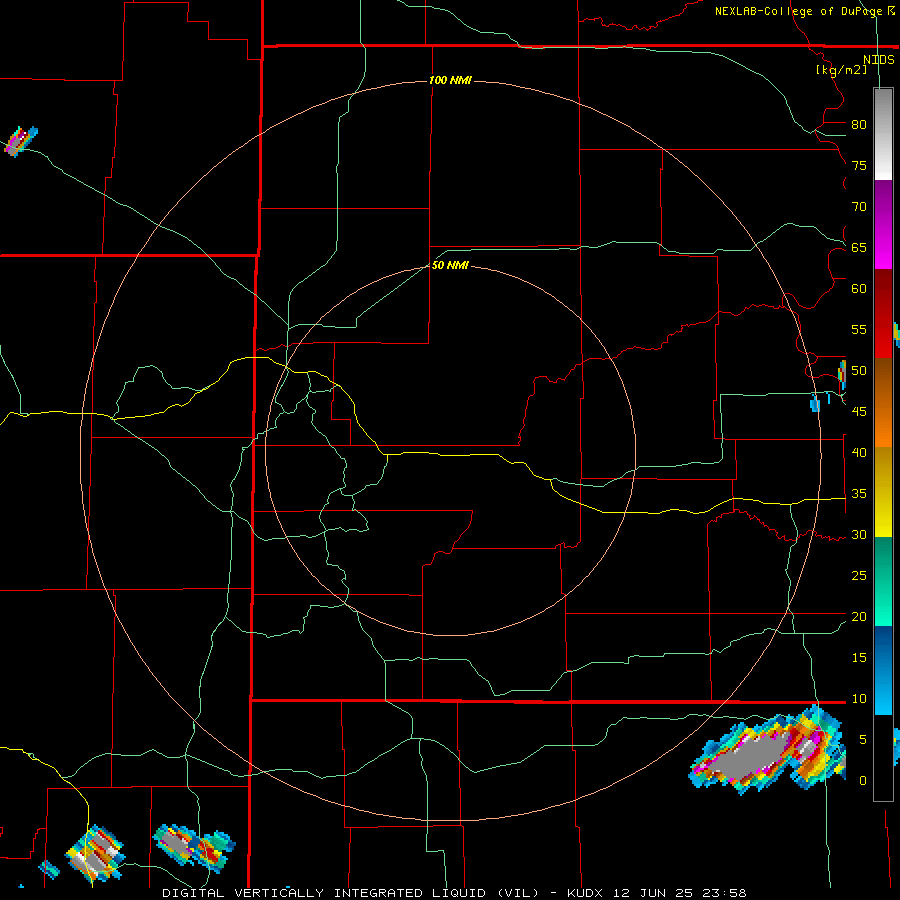The width and height of the screenshot is (900, 900).
Task: Click the 25 value on the color scale
Action: point(859,576)
